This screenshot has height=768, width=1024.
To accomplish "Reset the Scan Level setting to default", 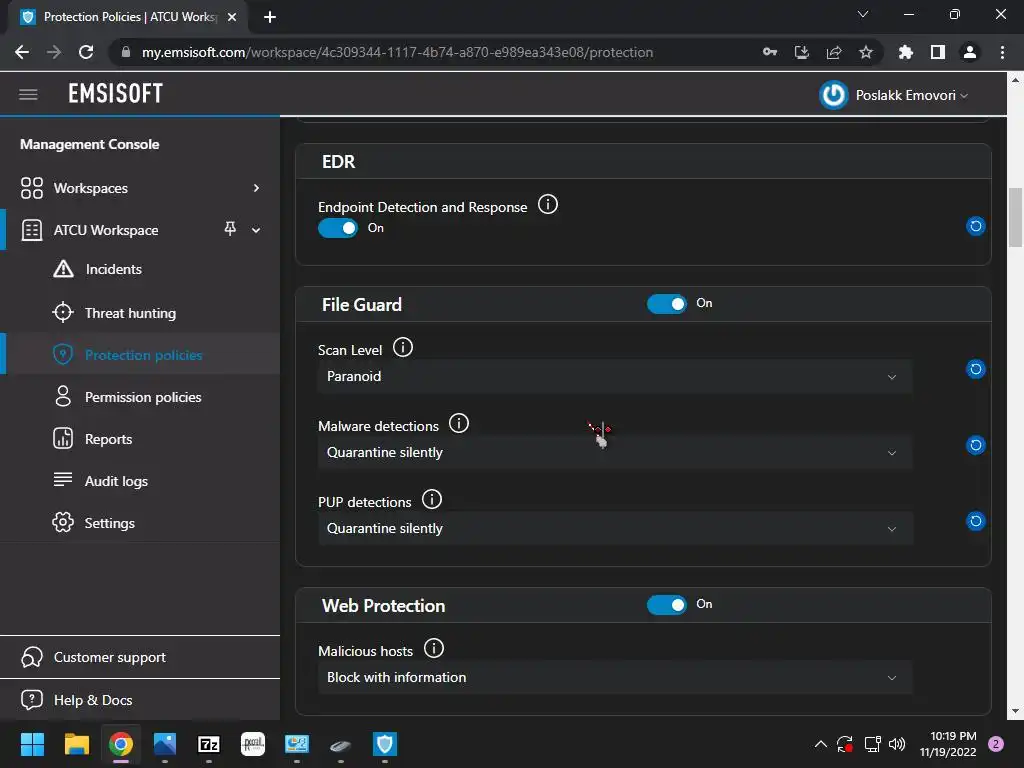I will point(976,369).
